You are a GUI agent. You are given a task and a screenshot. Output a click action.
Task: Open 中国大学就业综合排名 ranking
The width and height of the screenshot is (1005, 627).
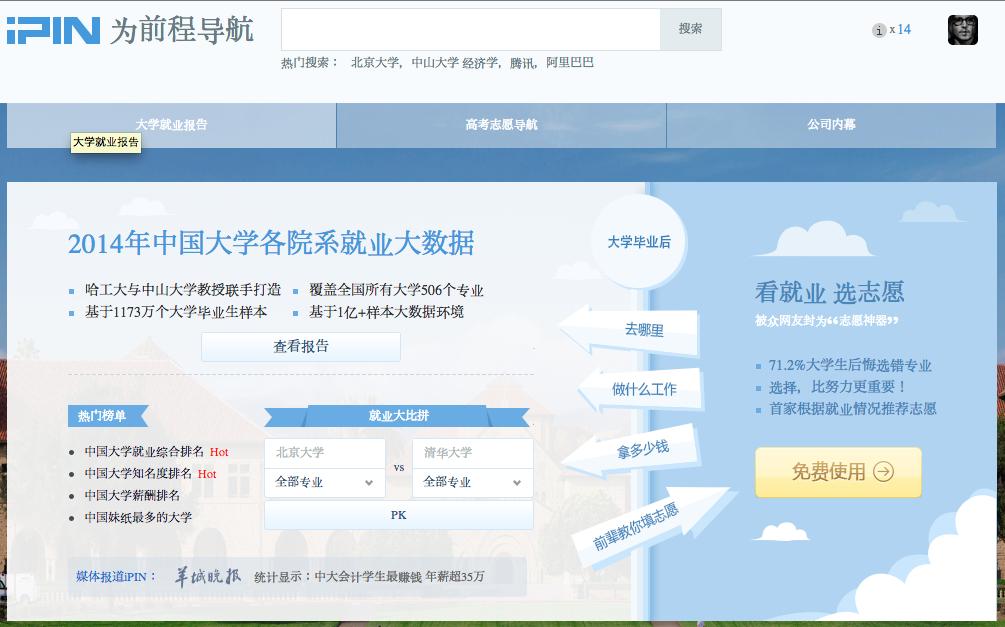tap(144, 451)
